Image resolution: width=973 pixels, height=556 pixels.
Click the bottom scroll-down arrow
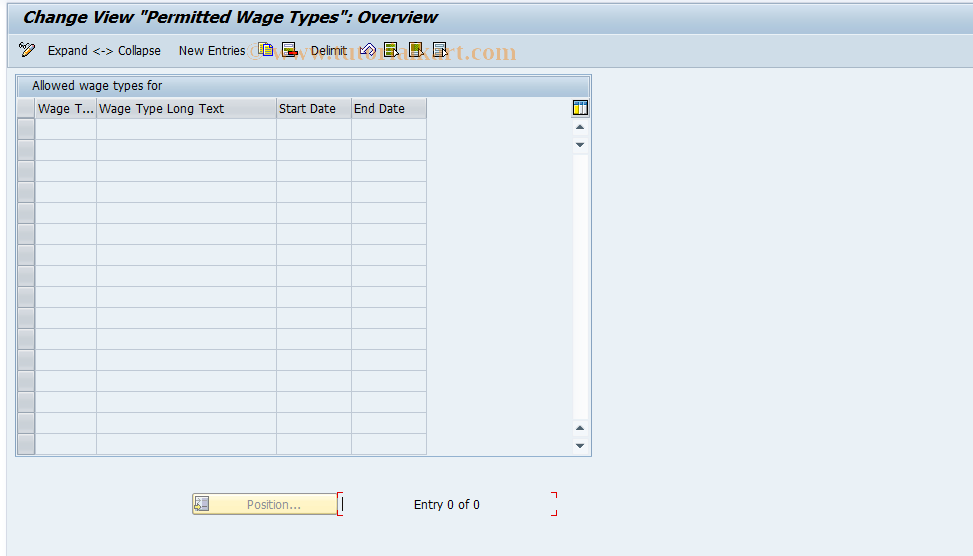tap(580, 446)
